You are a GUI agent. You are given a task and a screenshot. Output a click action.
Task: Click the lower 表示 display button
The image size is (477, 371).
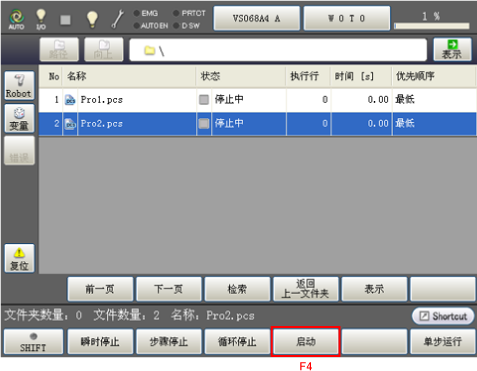[374, 289]
